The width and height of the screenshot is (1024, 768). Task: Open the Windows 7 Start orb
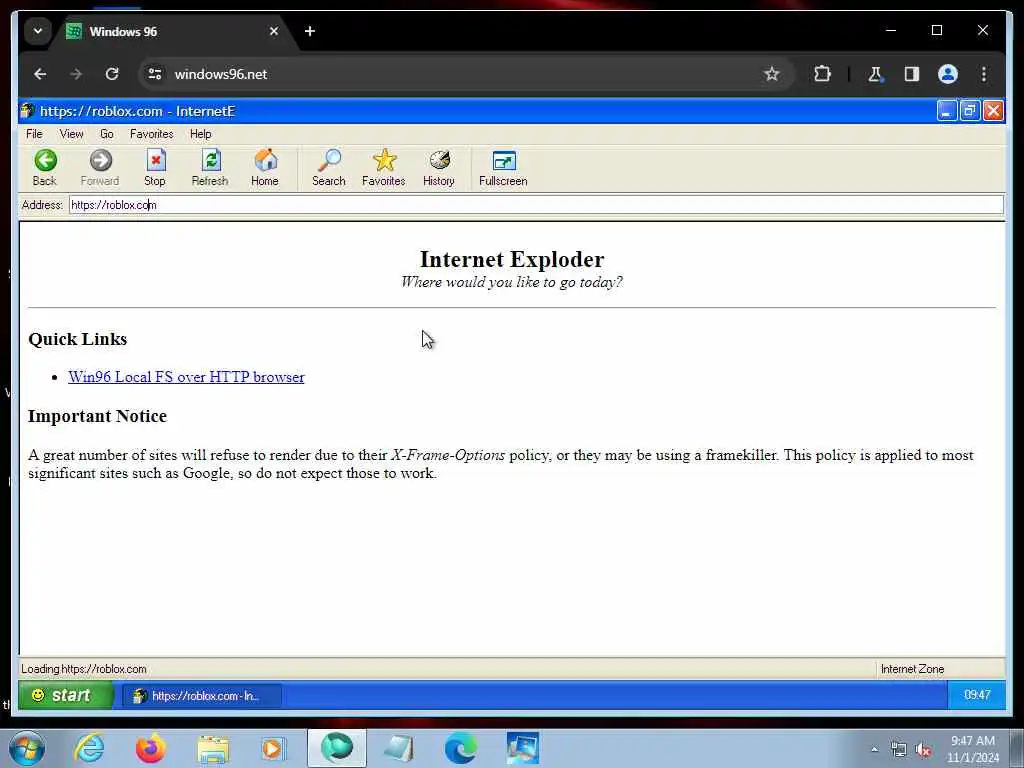pos(27,748)
